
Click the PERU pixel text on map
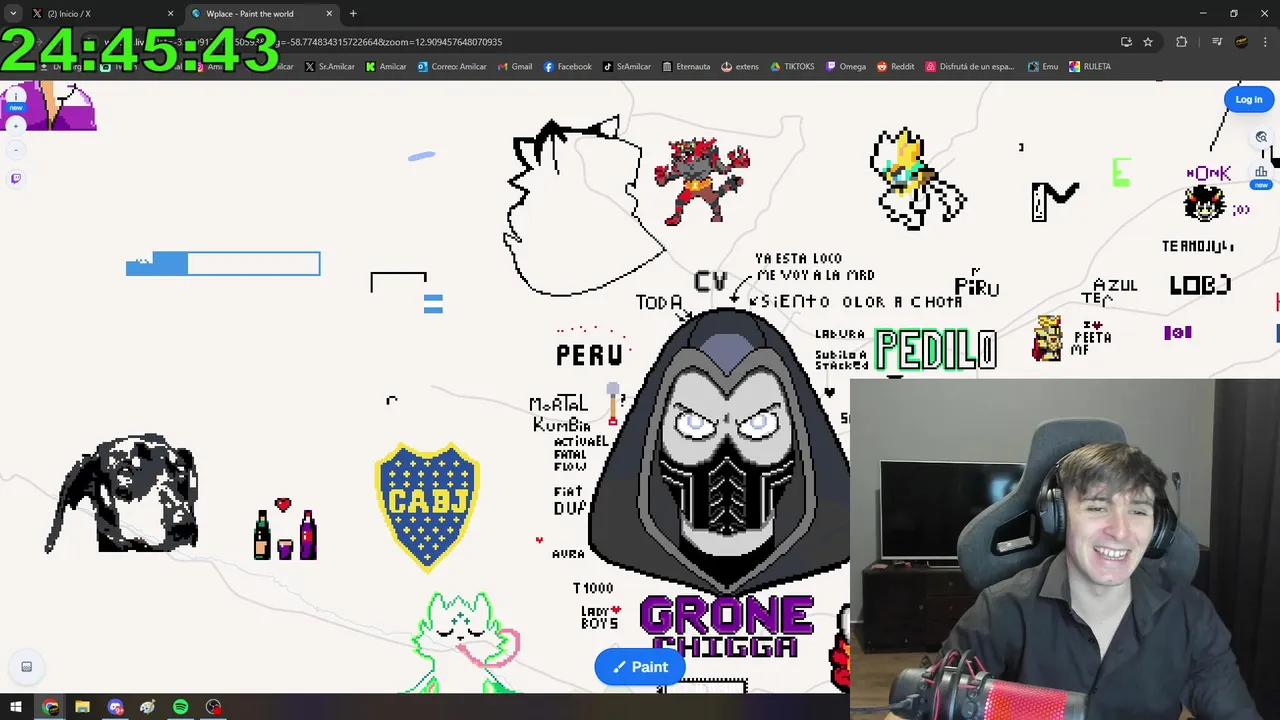[589, 355]
